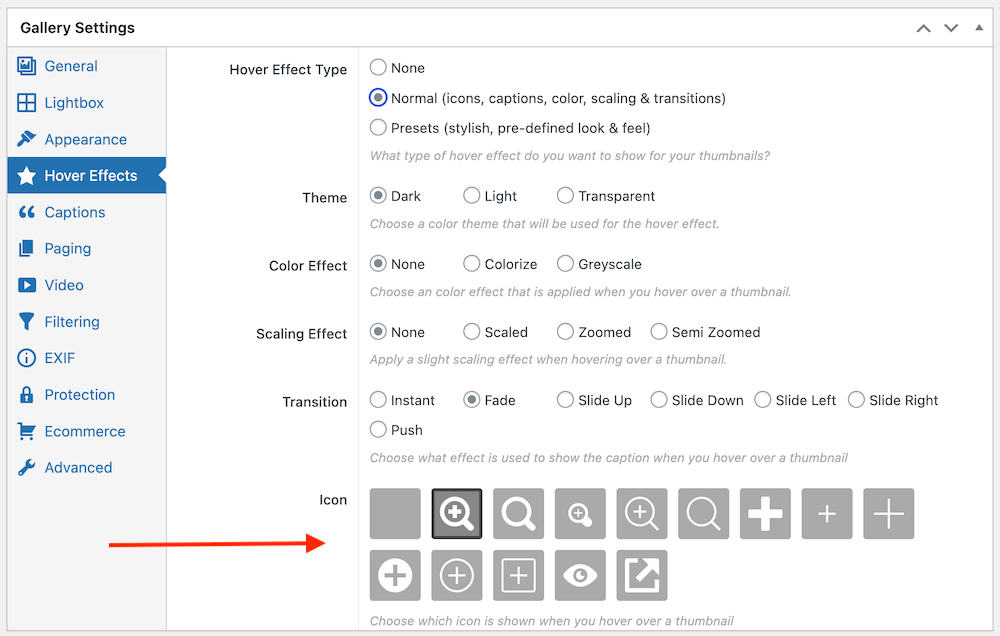Pick the square-bordered plus hover icon

[x=518, y=575]
